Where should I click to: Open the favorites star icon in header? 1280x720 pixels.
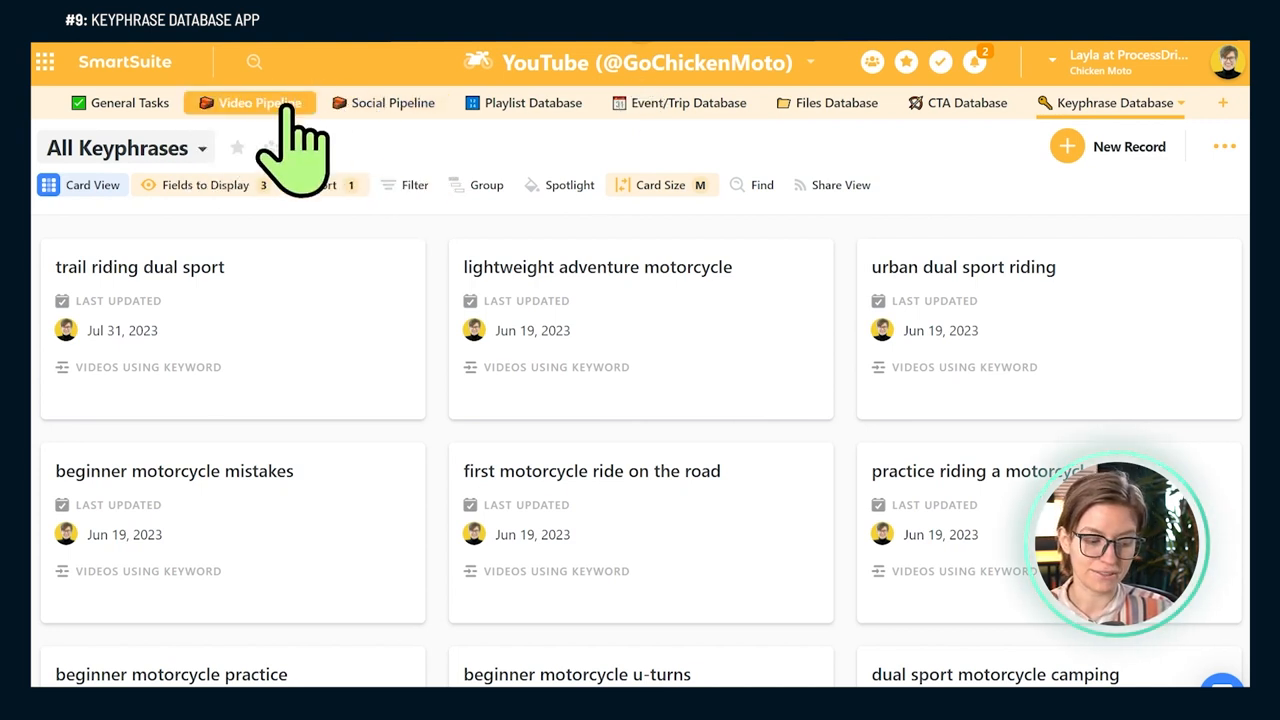906,62
